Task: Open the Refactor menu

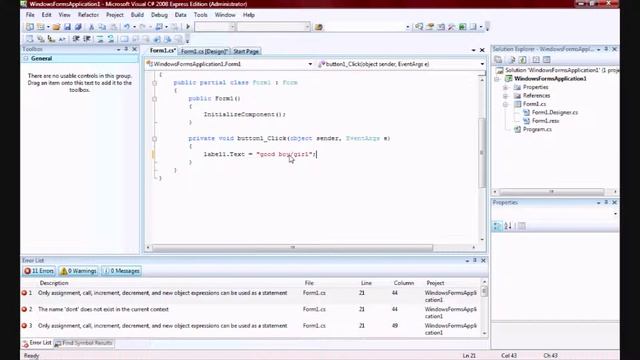Action: tap(88, 15)
